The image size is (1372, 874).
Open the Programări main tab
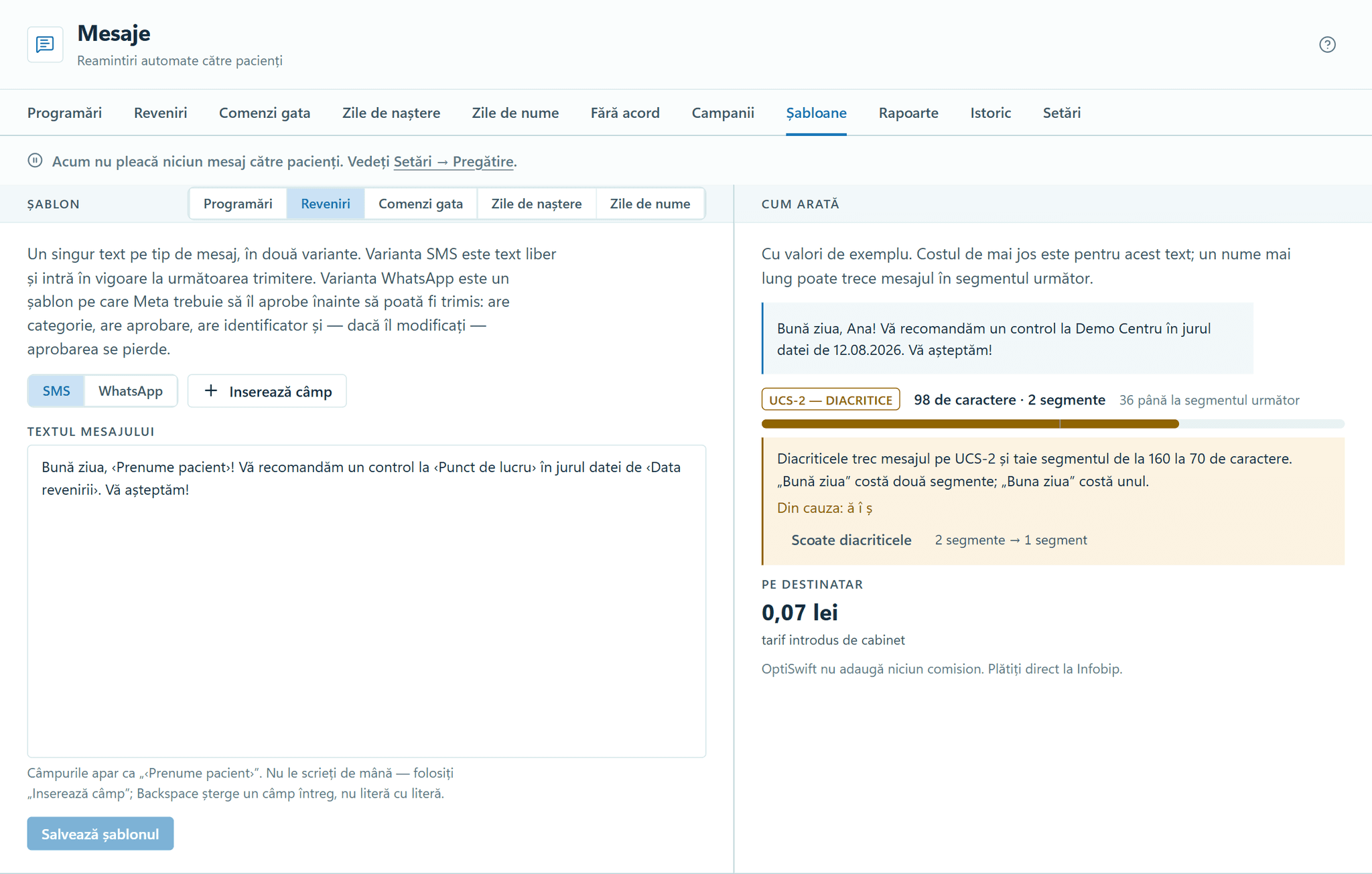(64, 113)
